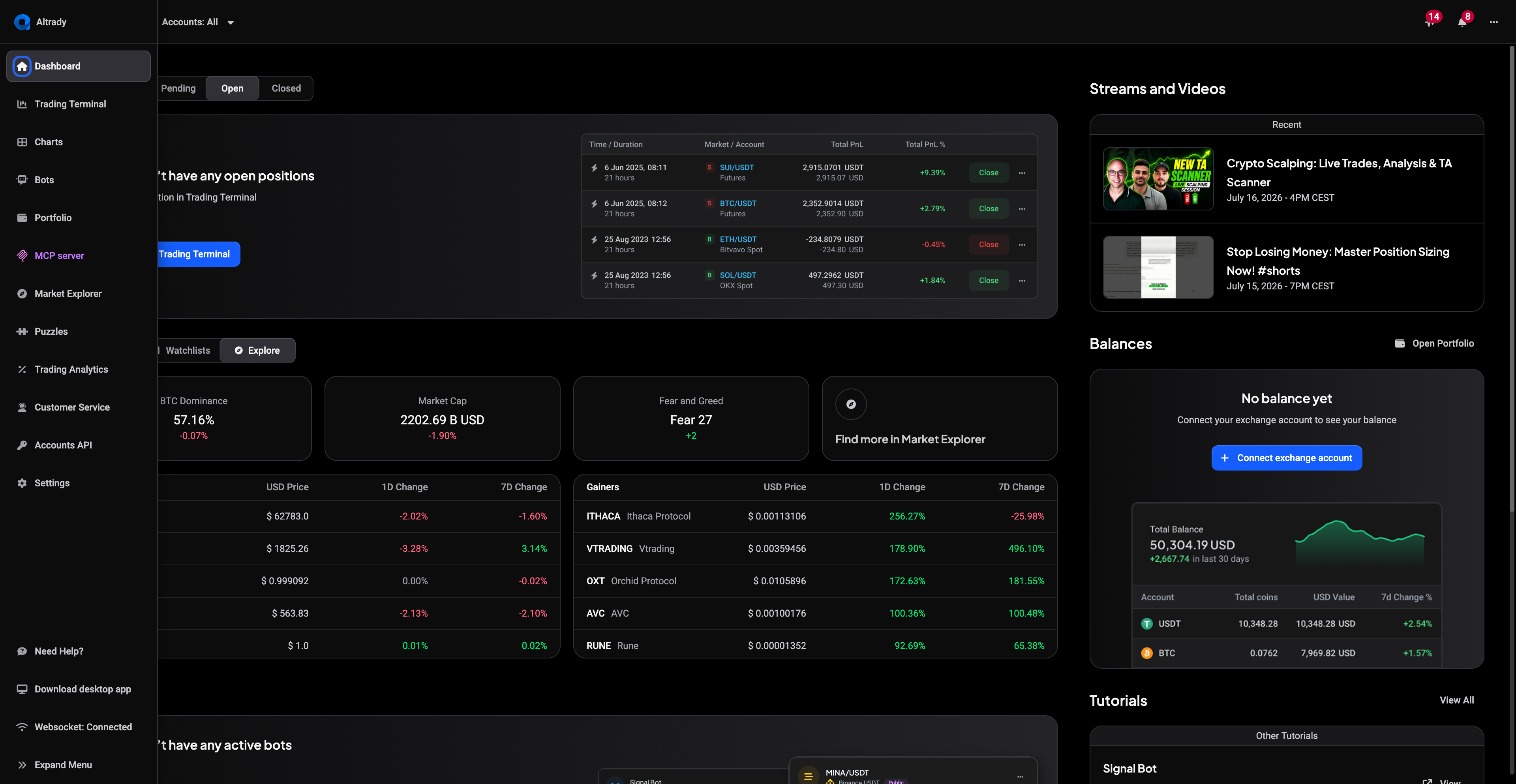Close the SUI/USDT position
This screenshot has width=1516, height=784.
[x=989, y=173]
